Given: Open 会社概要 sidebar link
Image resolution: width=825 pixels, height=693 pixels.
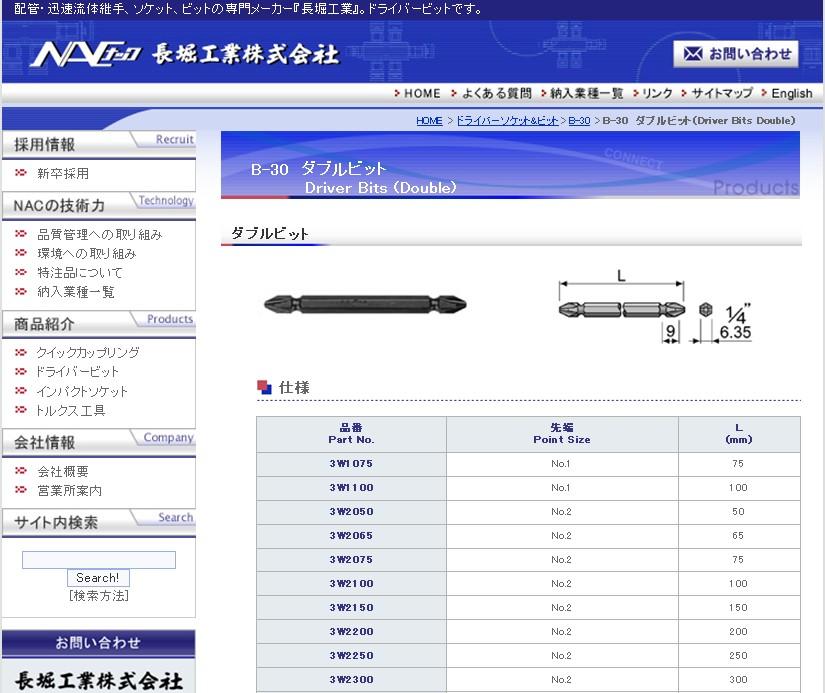Looking at the screenshot, I should coord(63,471).
